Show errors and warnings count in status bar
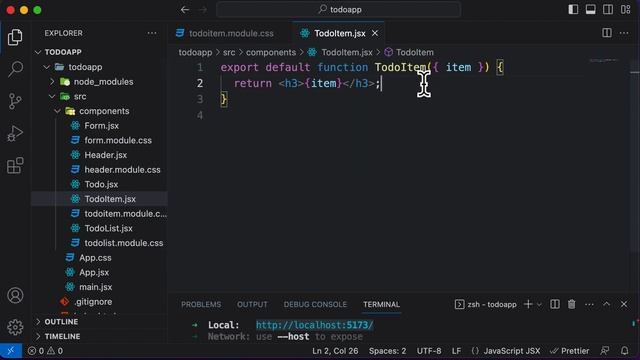640x360 pixels. pos(45,351)
